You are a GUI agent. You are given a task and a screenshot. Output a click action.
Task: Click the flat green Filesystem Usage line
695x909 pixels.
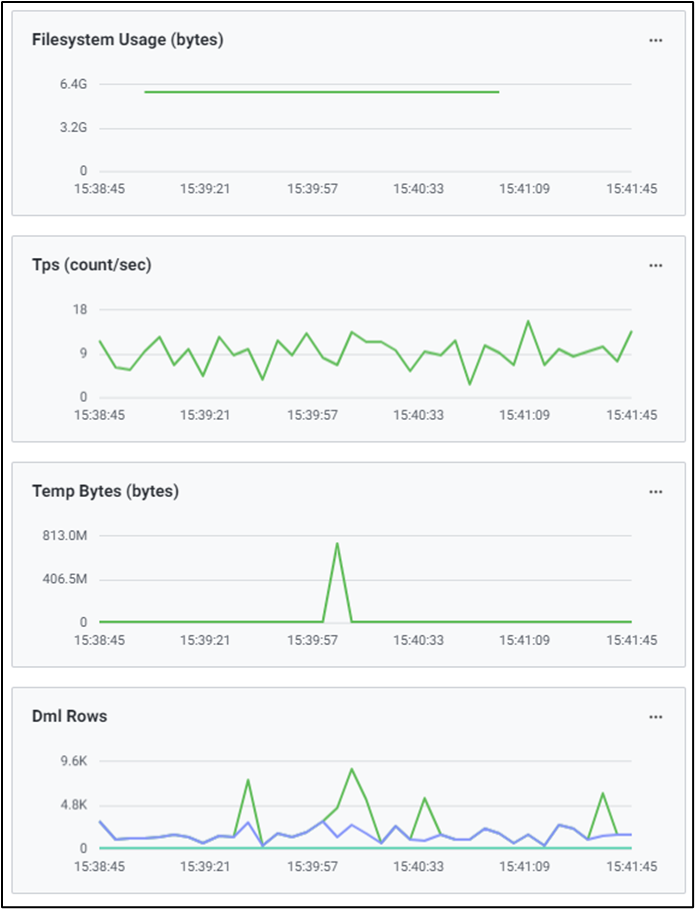tap(320, 92)
